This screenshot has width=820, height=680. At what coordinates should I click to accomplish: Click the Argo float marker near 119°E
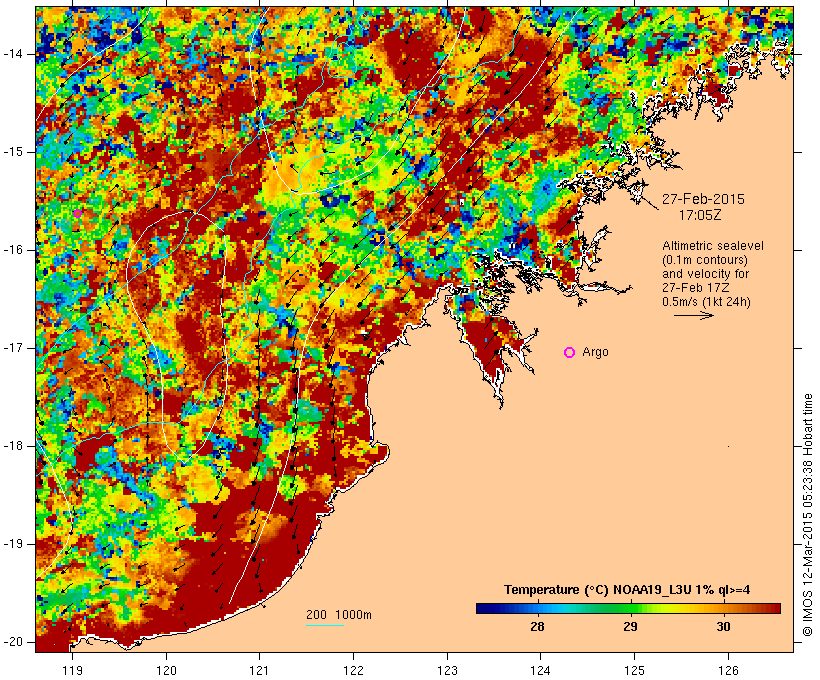(x=77, y=213)
